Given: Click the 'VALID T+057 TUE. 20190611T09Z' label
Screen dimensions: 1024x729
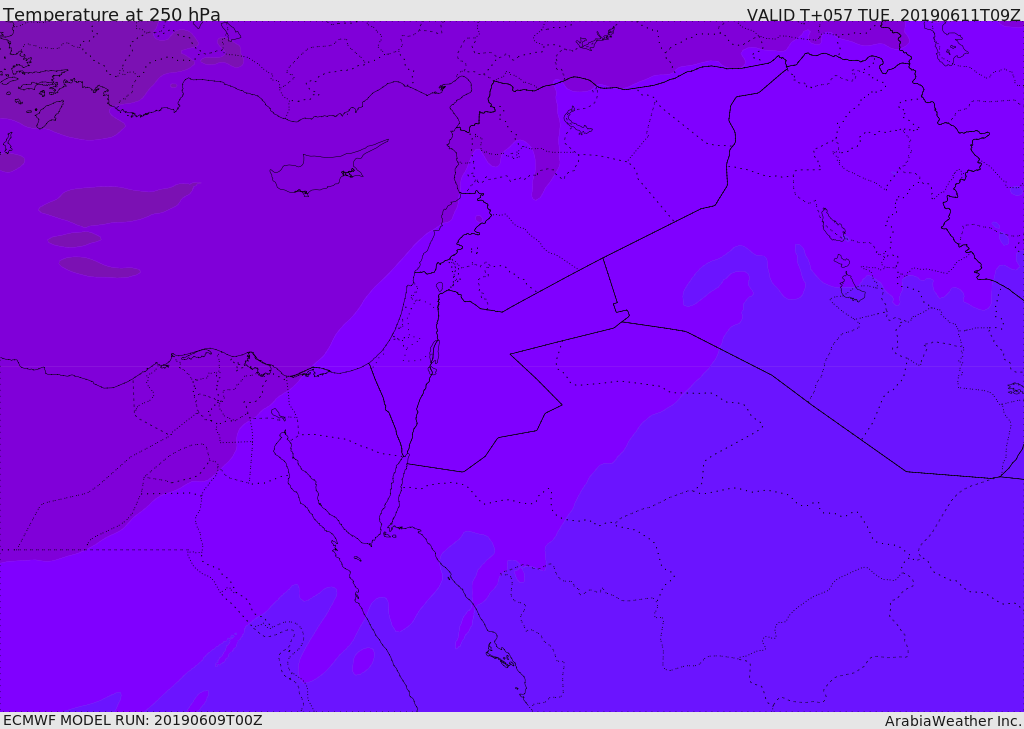Looking at the screenshot, I should (x=884, y=14).
